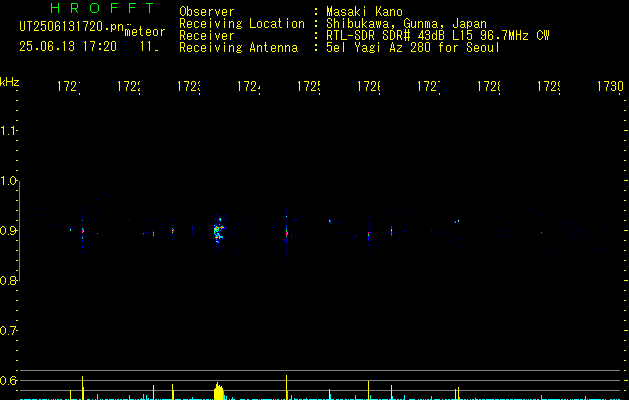Image resolution: width=629 pixels, height=400 pixels.
Task: Click the date stamp 25.06.13 17:20
Action: (x=68, y=47)
